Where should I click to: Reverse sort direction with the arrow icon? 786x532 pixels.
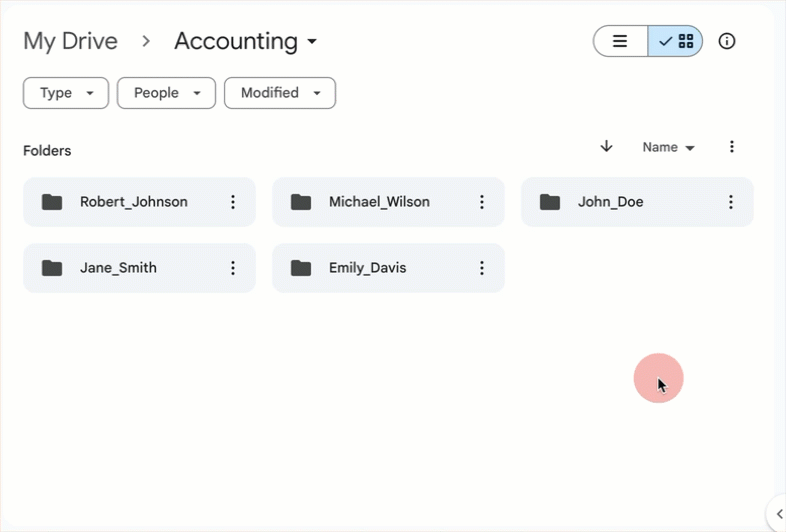click(x=606, y=147)
